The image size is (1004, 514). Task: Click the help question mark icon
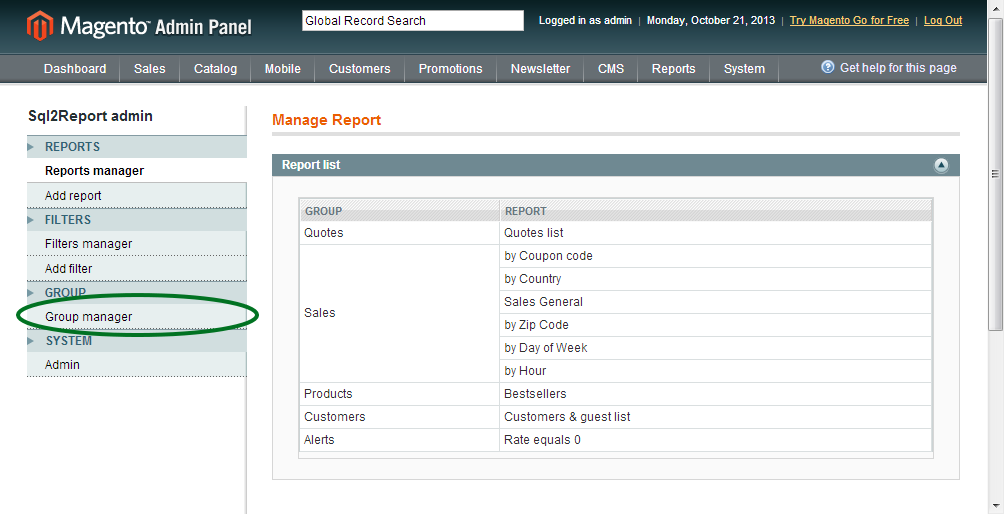pos(828,67)
